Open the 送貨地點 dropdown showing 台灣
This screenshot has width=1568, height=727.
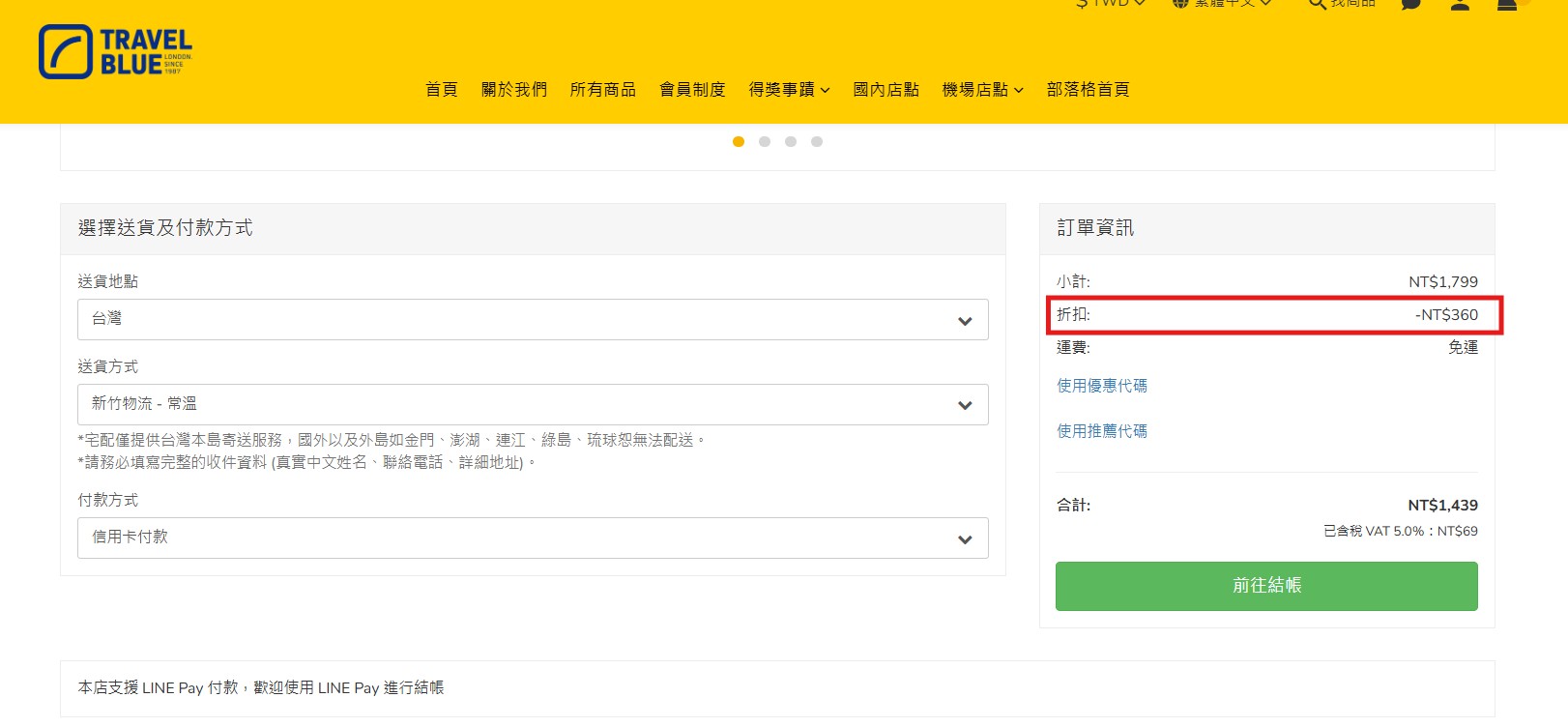(533, 320)
